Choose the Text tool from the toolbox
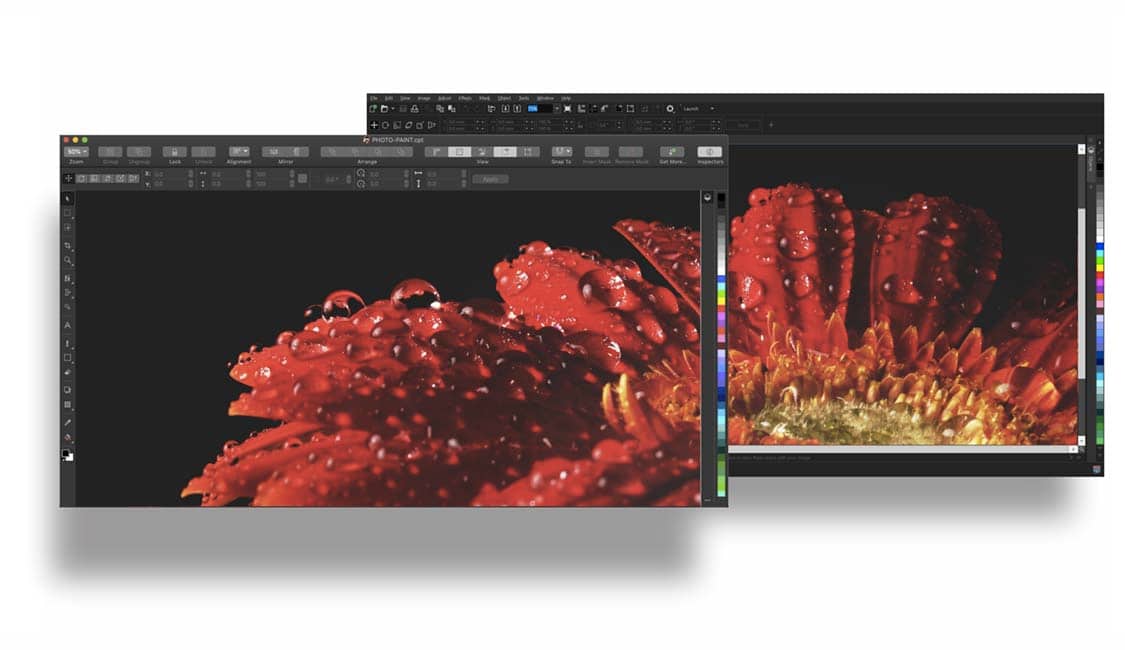The width and height of the screenshot is (1125, 650). pos(66,326)
